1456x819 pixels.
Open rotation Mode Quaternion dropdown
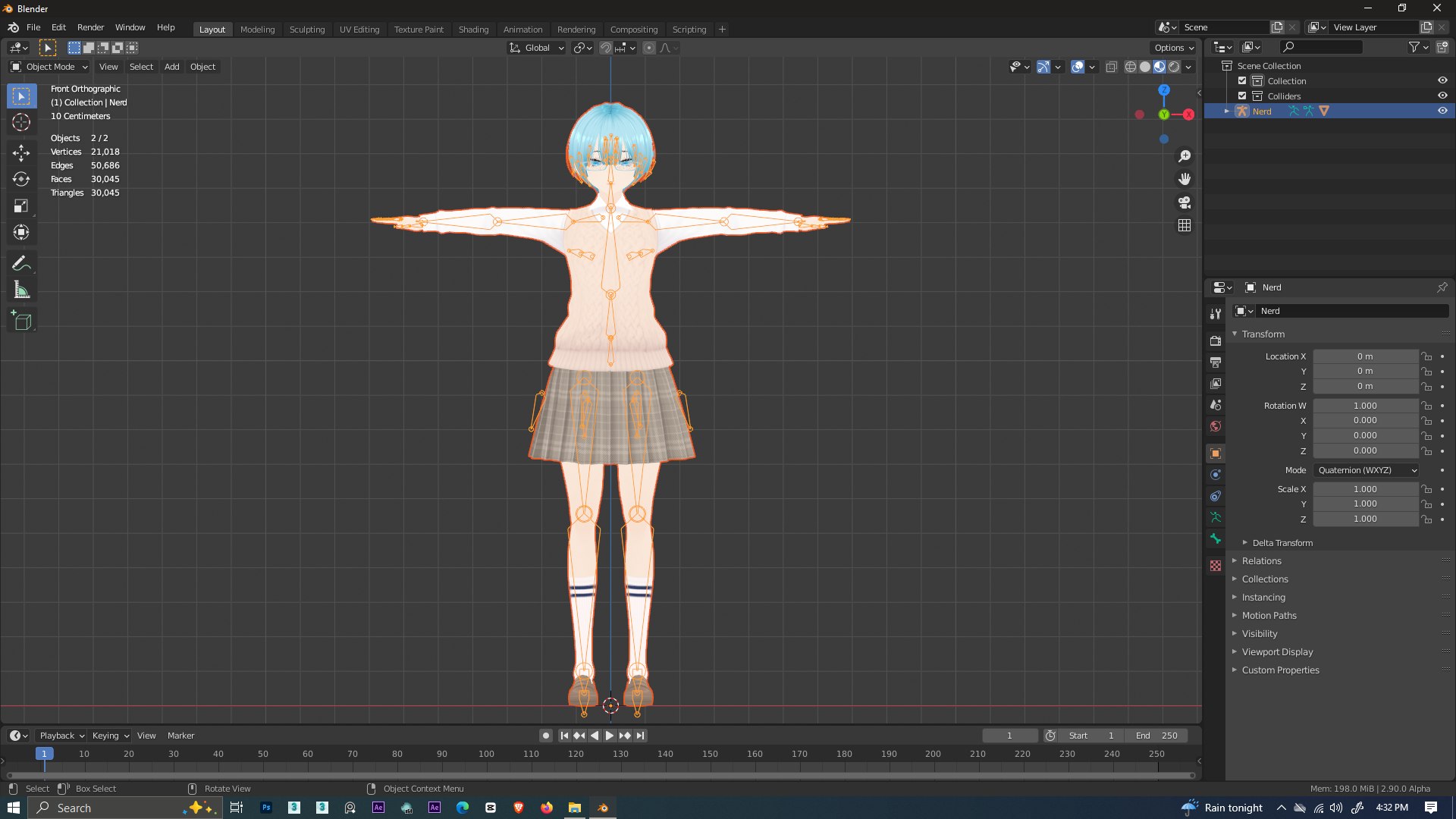point(1367,470)
